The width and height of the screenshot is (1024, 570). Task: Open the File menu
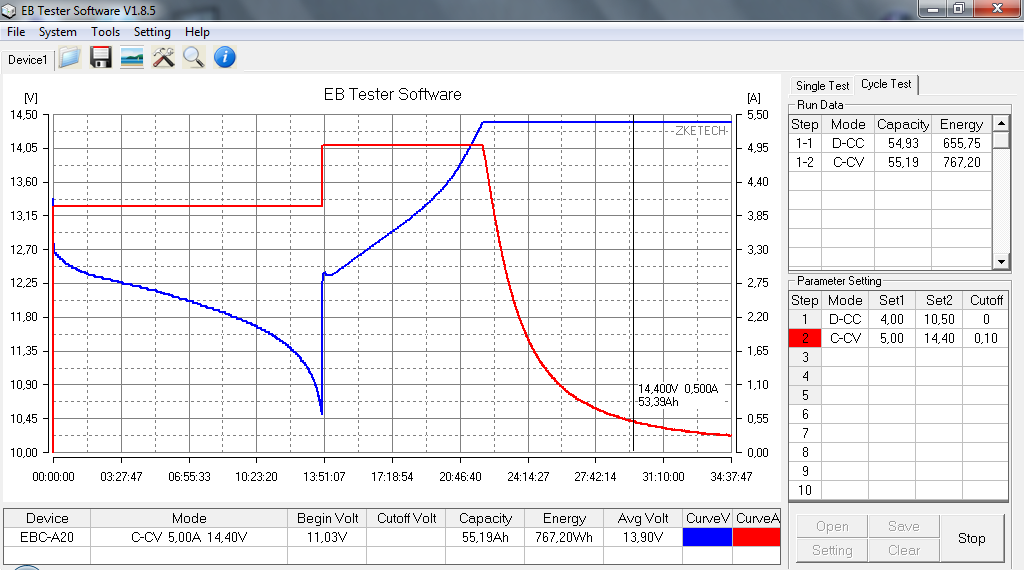pos(16,32)
